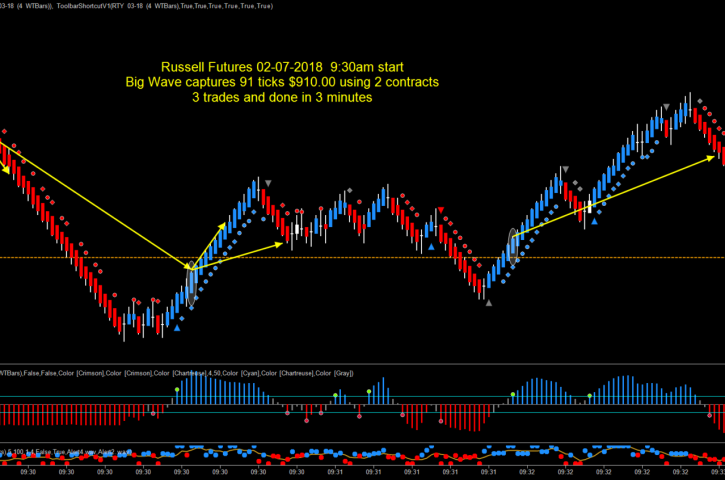
Task: Select the long yellow arrow line at right
Action: tap(610, 197)
